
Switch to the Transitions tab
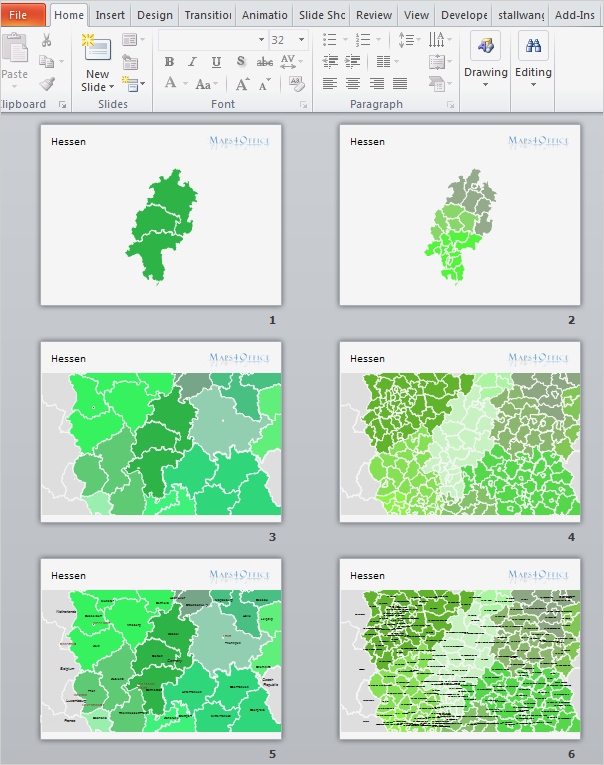click(x=208, y=15)
